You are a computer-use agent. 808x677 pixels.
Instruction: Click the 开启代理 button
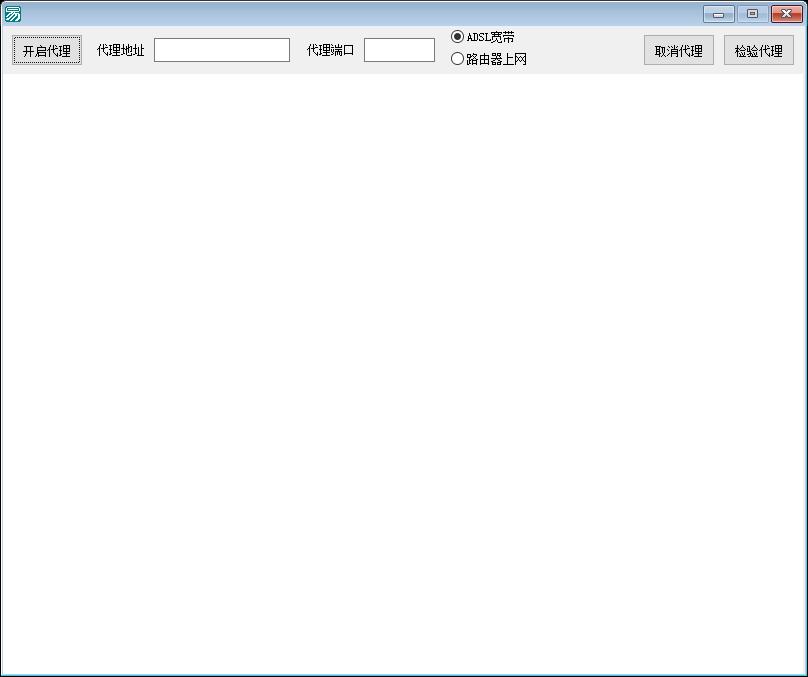coord(47,50)
